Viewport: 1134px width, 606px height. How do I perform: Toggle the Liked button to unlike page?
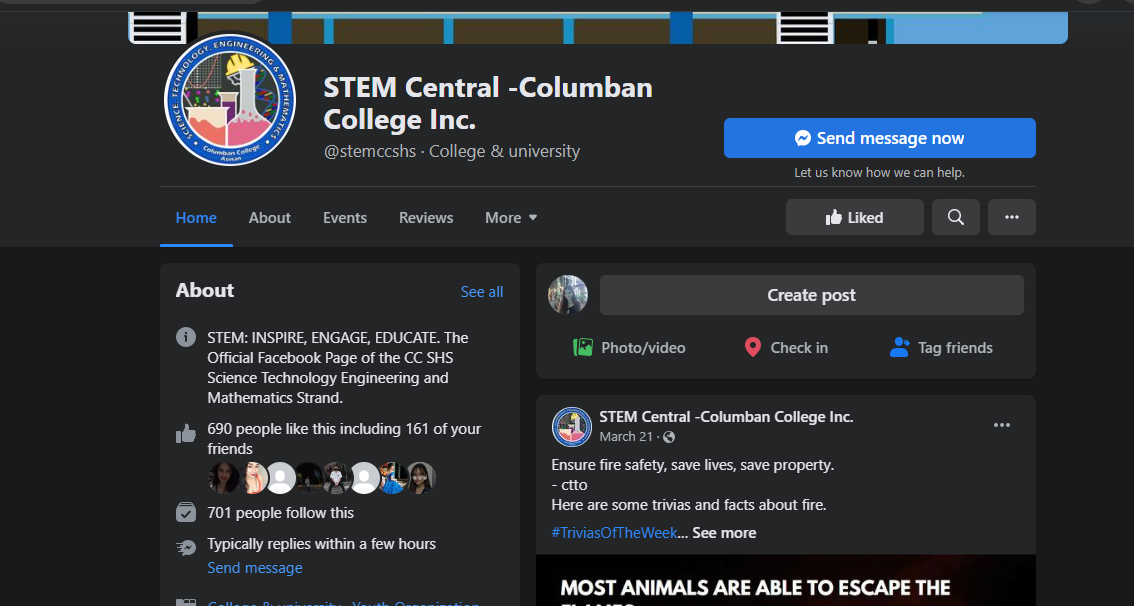(x=854, y=217)
